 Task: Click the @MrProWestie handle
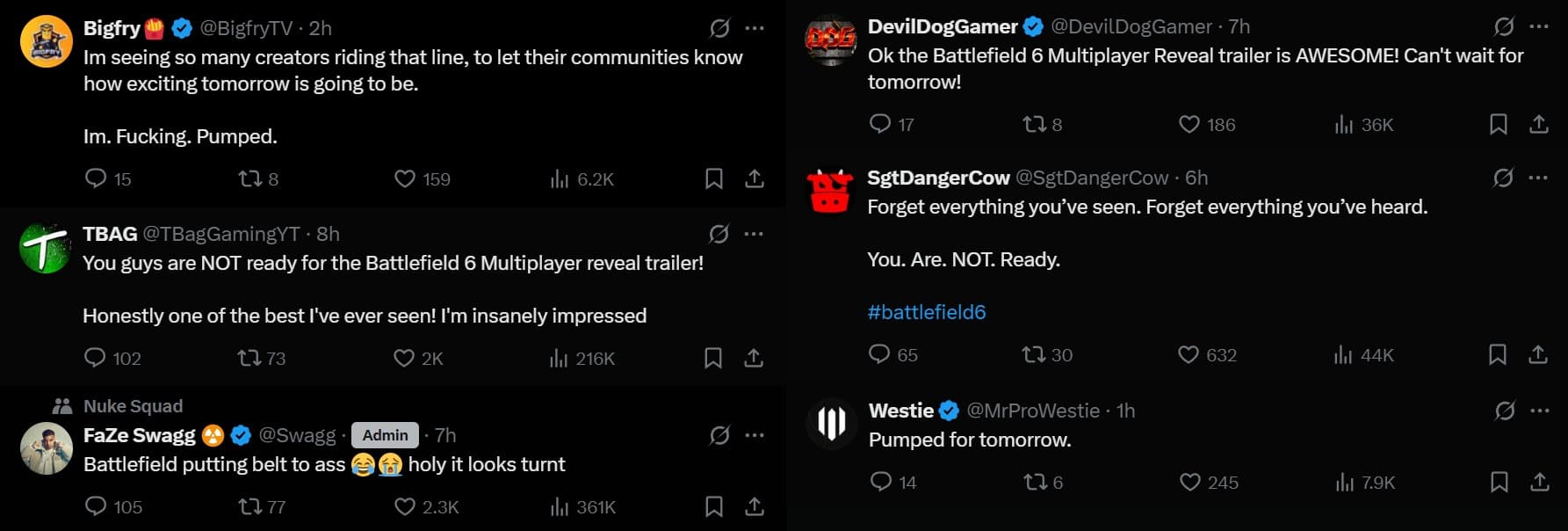point(1033,411)
